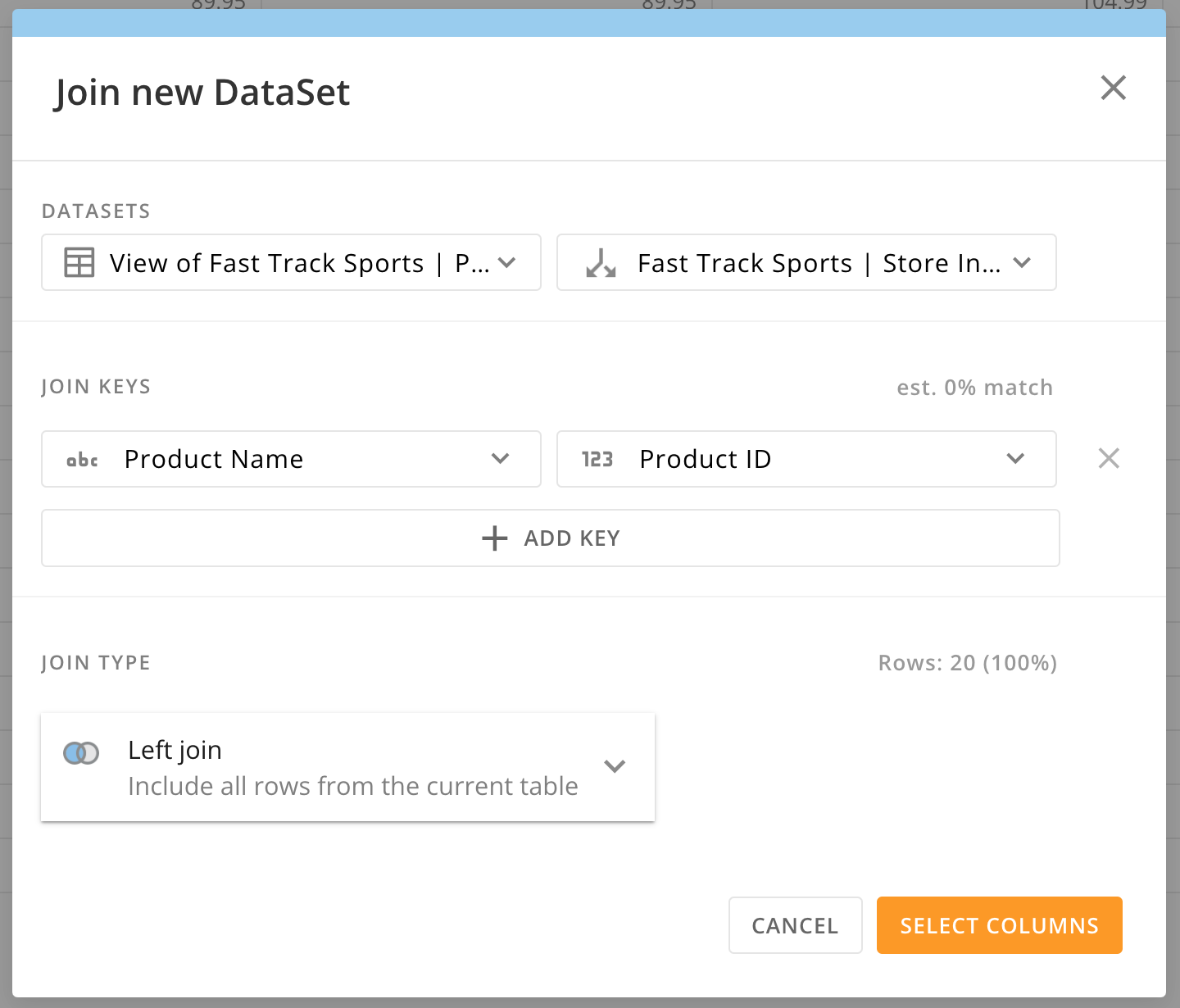Add another join key with Add Key
This screenshot has height=1008, width=1180.
click(x=550, y=538)
